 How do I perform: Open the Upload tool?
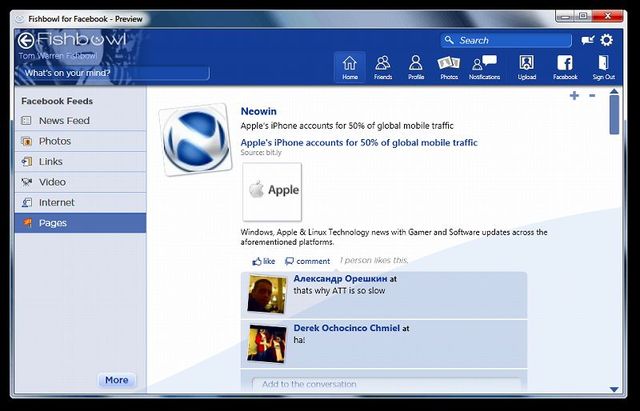coord(527,68)
